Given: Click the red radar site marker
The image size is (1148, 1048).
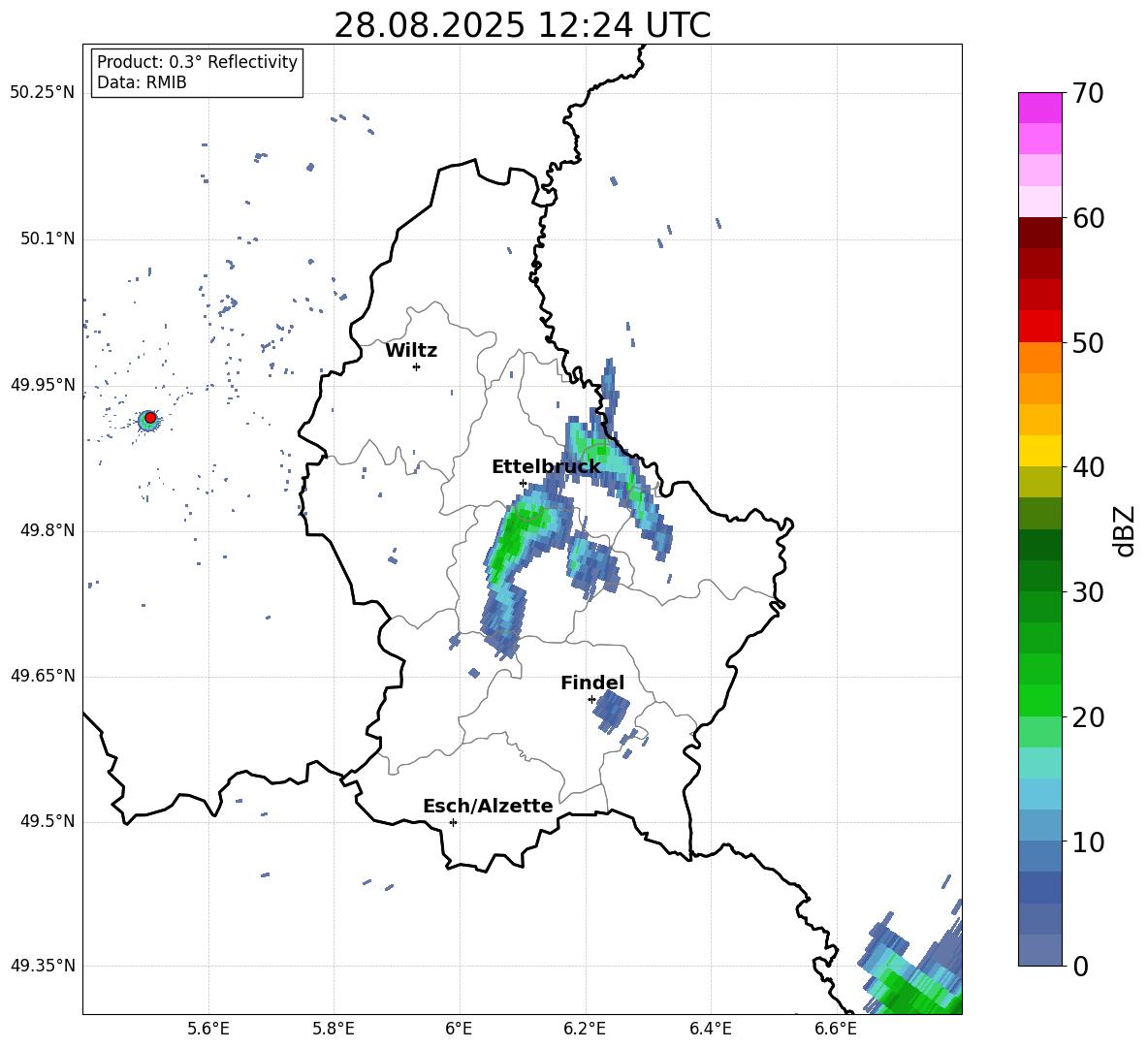Looking at the screenshot, I should [150, 418].
